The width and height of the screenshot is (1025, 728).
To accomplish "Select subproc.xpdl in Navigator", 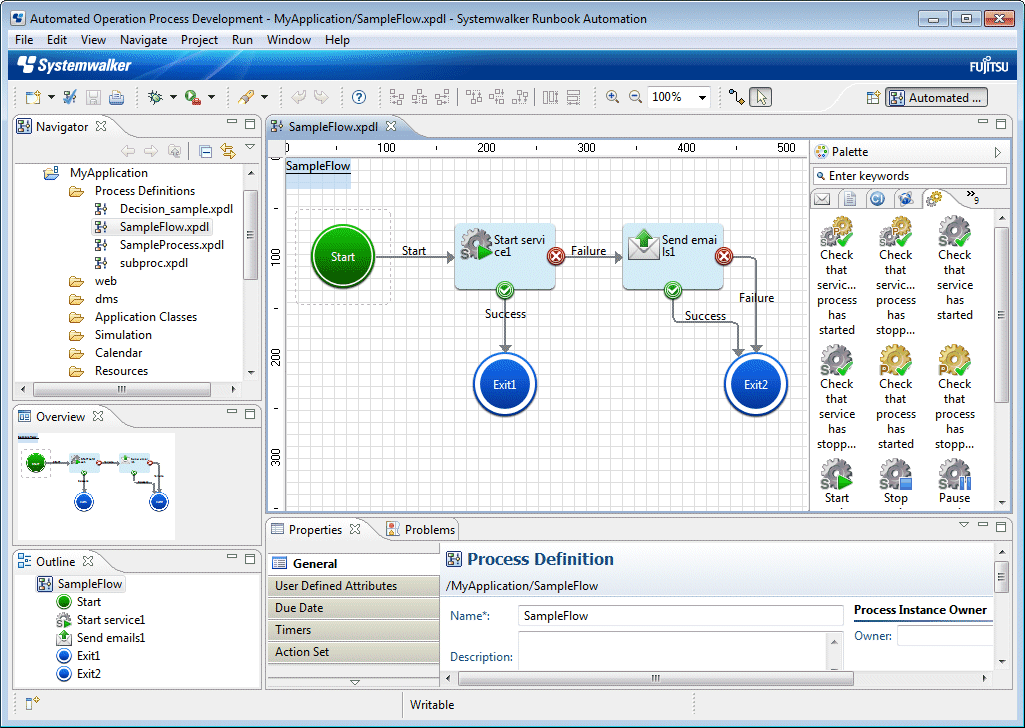I will pyautogui.click(x=141, y=263).
